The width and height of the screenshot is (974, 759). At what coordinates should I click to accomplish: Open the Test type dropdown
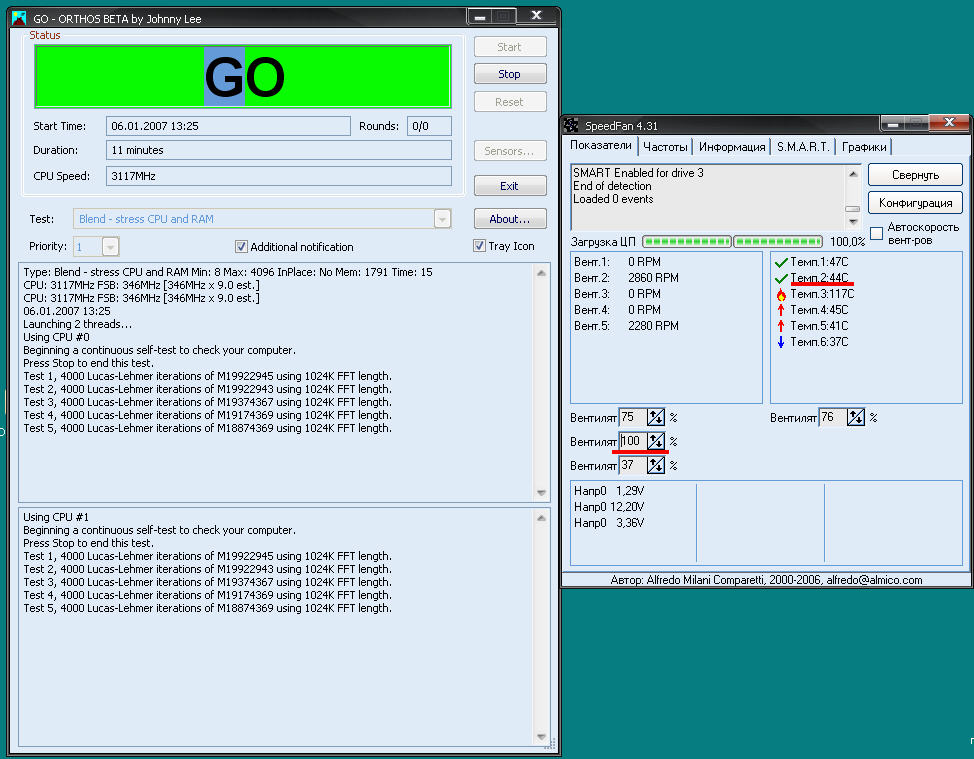pyautogui.click(x=442, y=219)
